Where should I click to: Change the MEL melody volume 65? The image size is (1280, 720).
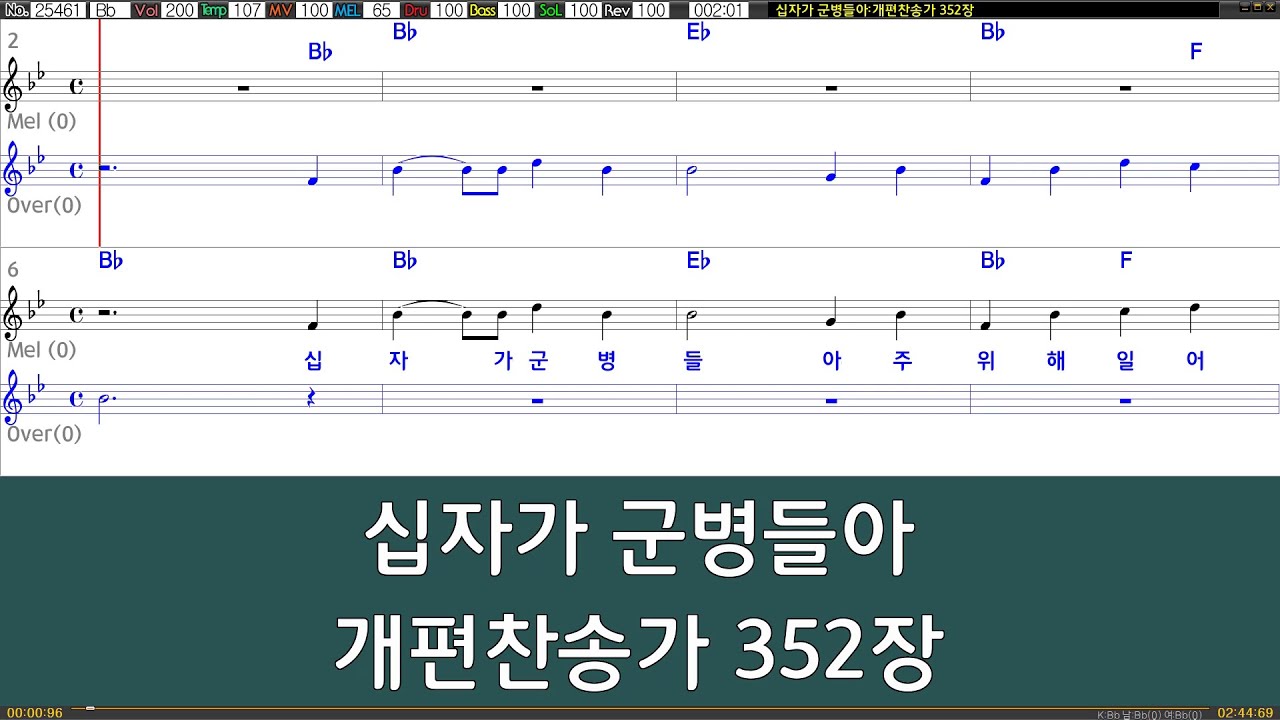381,10
